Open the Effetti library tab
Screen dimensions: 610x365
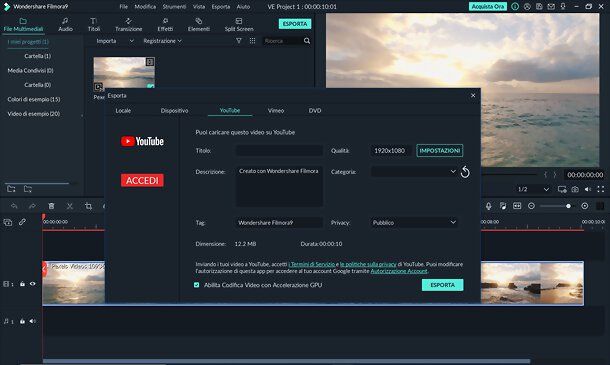click(165, 25)
